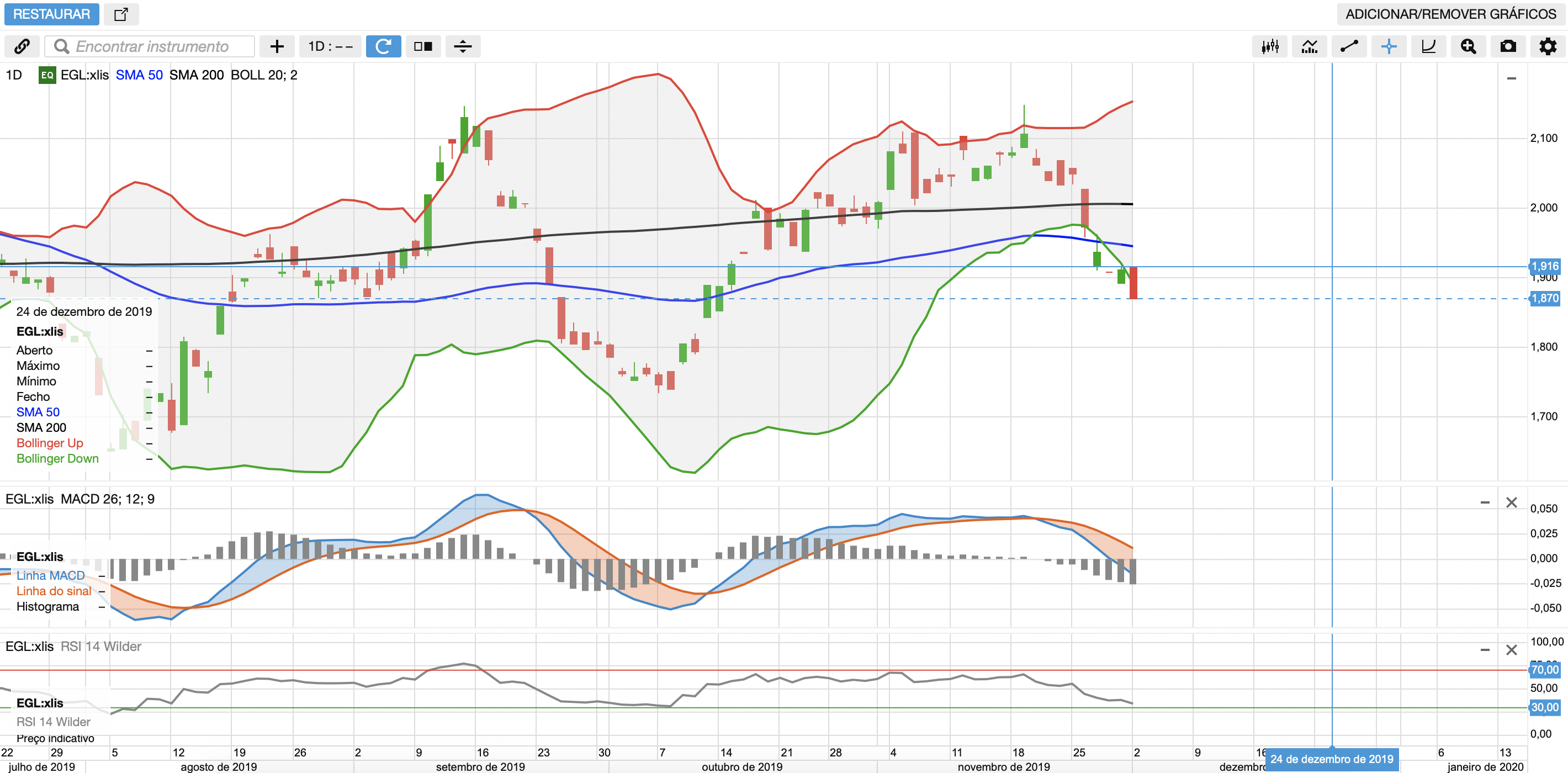
Task: Toggle the crosshair cursor tool
Action: click(1389, 46)
